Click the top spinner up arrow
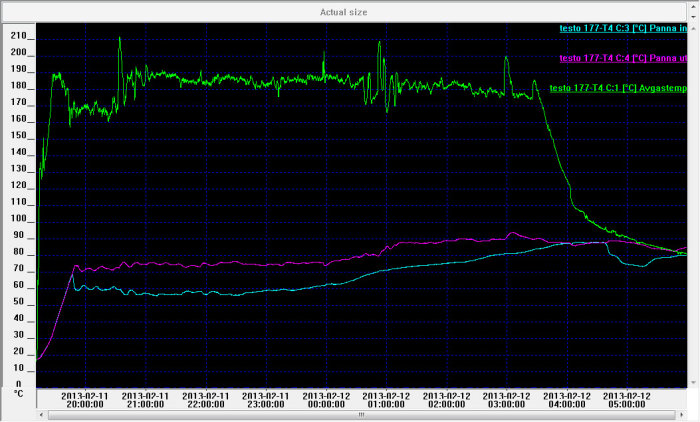Viewport: 700px width, 422px height. point(693,6)
